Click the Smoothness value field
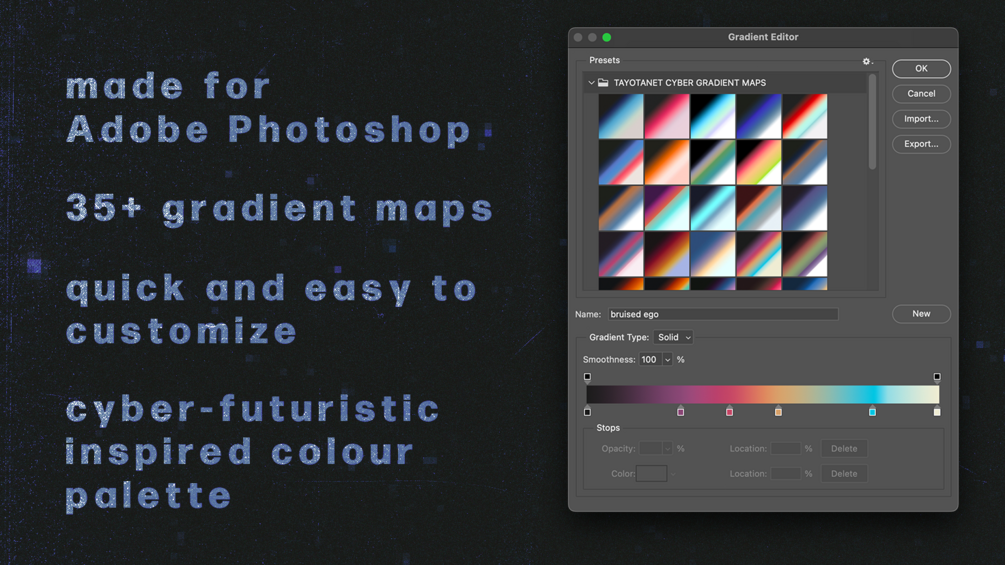Viewport: 1005px width, 565px height. tap(650, 359)
